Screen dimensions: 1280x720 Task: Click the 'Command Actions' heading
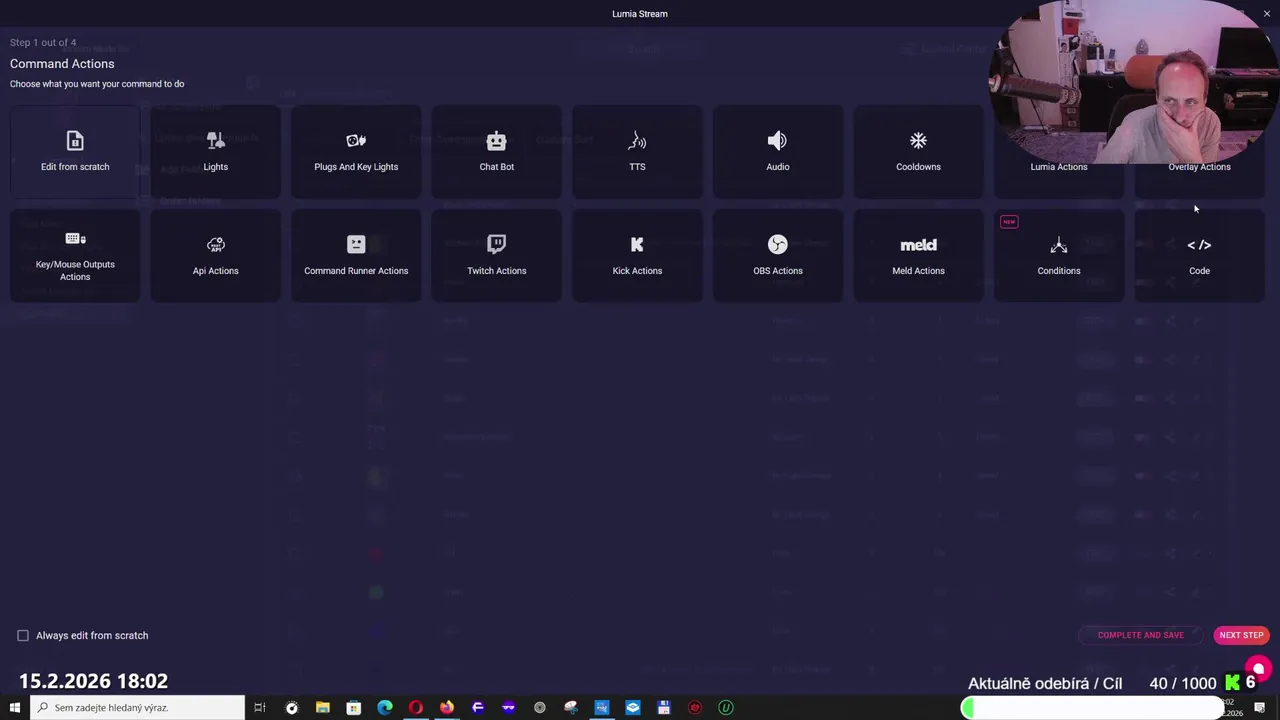pyautogui.click(x=62, y=64)
